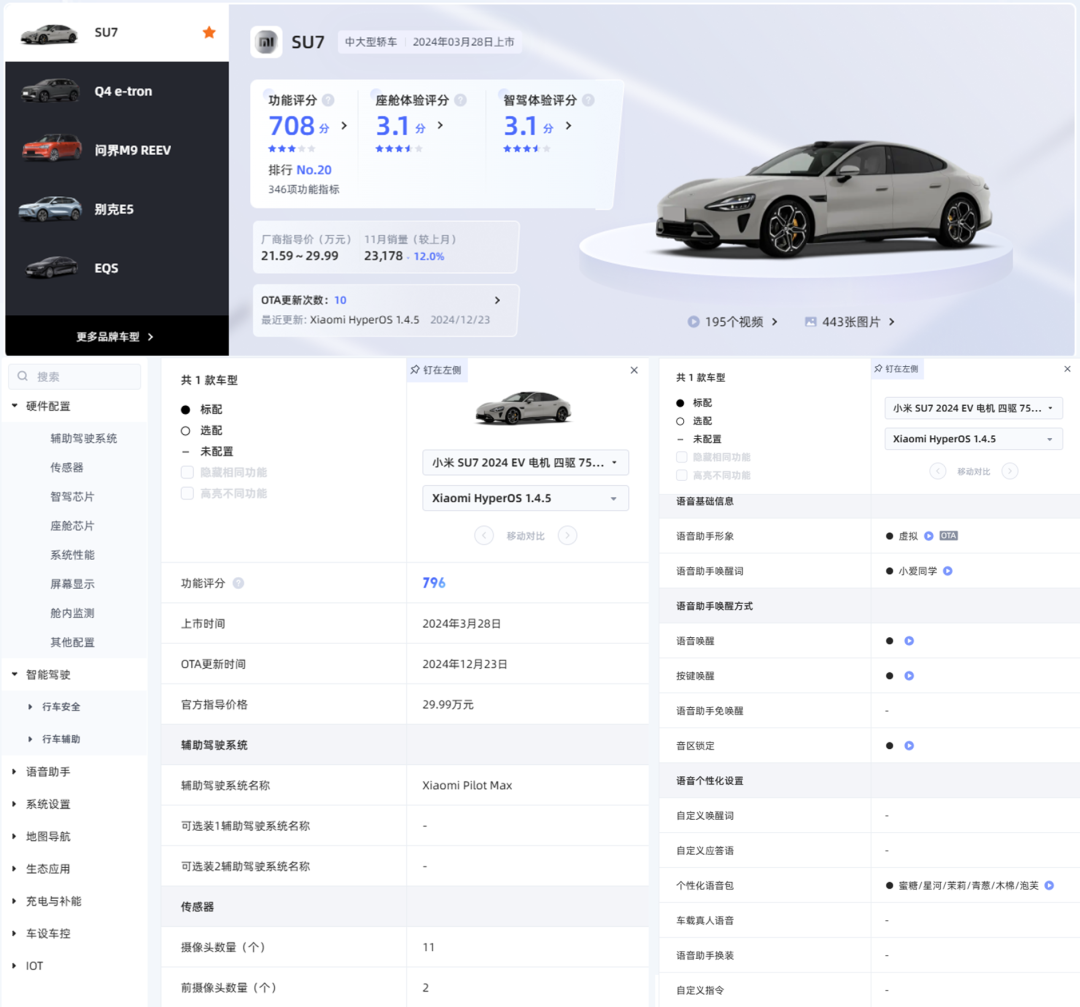Expand the 系统设置 section
Screen dimensions: 1080x1007
pyautogui.click(x=14, y=804)
